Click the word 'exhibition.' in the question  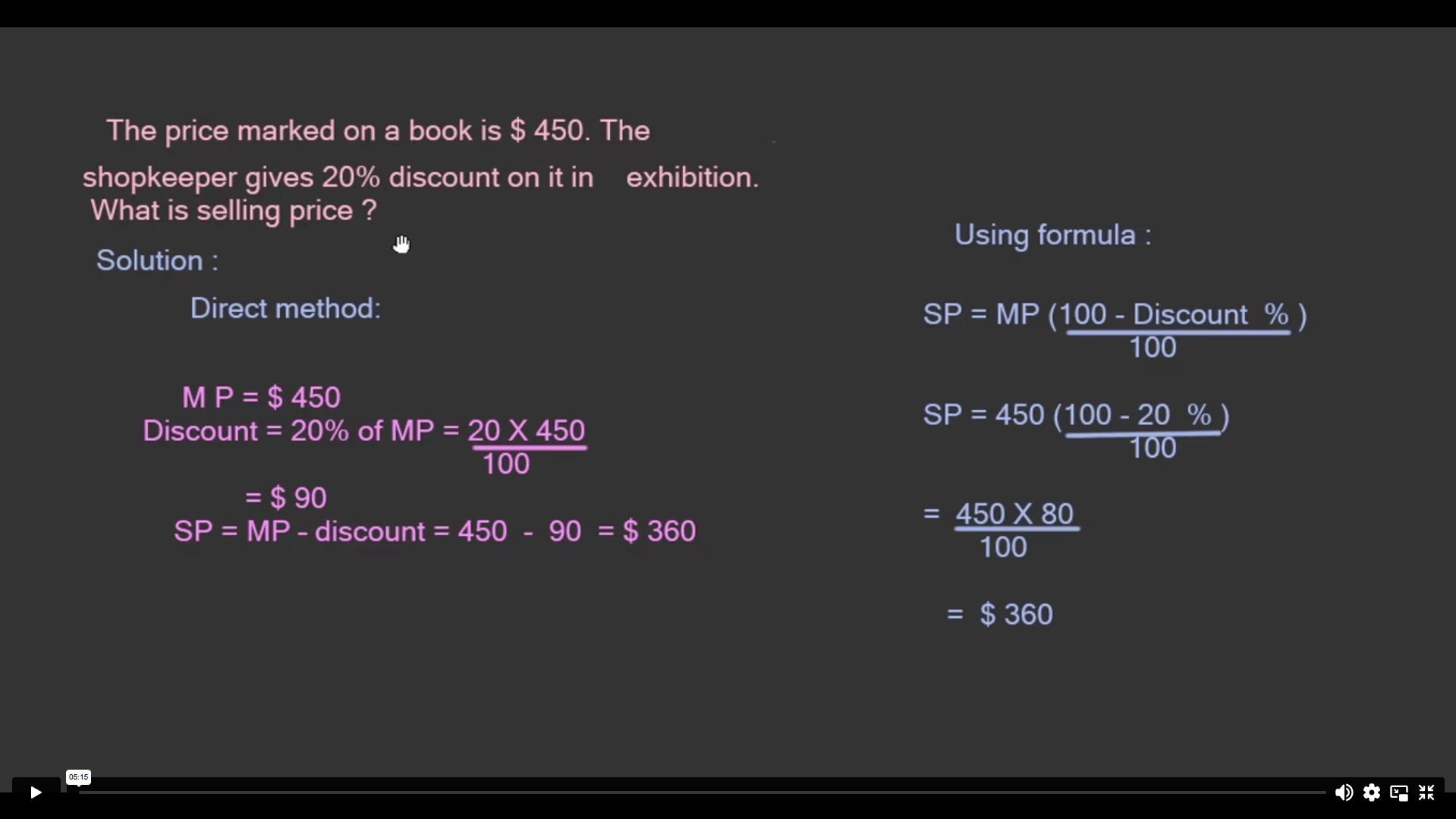coord(692,178)
